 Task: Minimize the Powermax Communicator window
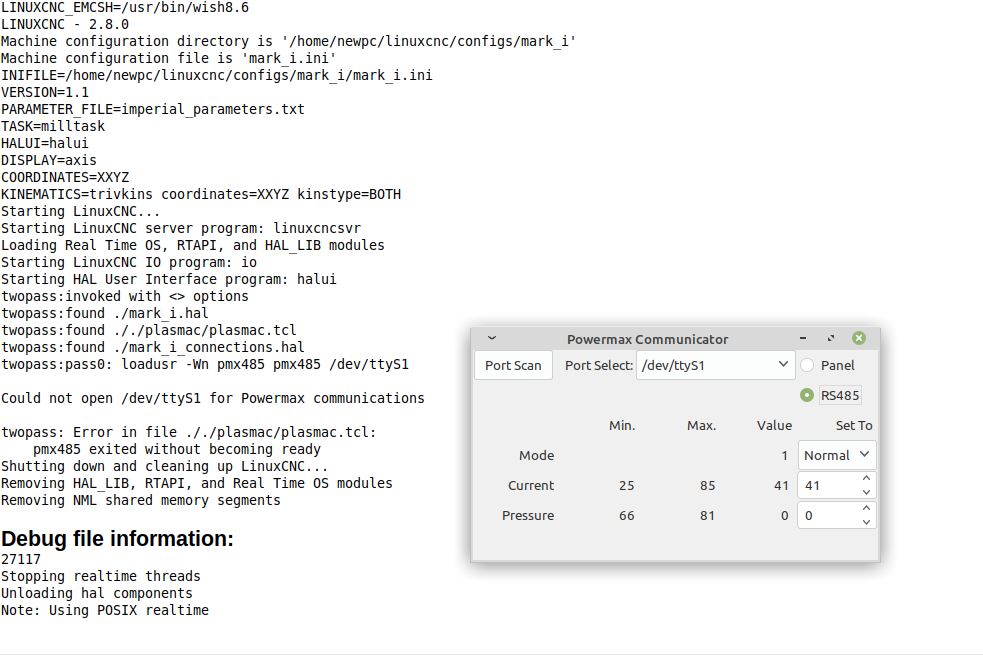(802, 338)
